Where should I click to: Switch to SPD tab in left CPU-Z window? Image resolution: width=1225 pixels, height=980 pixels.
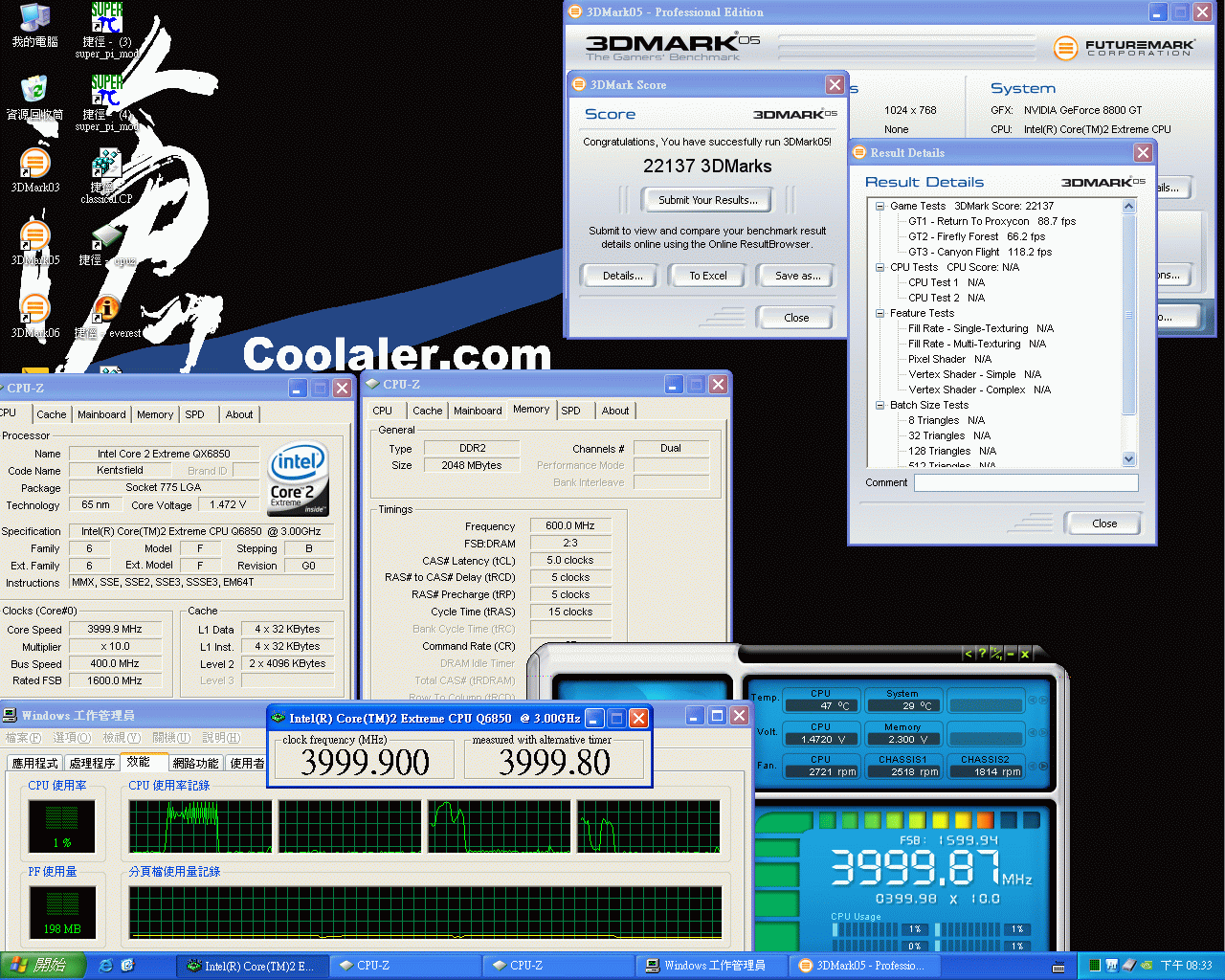click(195, 414)
